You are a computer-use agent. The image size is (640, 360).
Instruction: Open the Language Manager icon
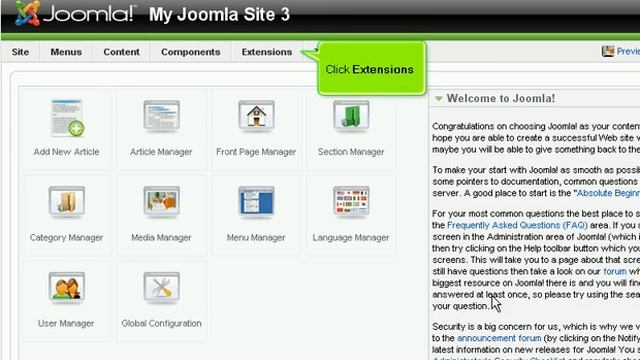pyautogui.click(x=351, y=202)
